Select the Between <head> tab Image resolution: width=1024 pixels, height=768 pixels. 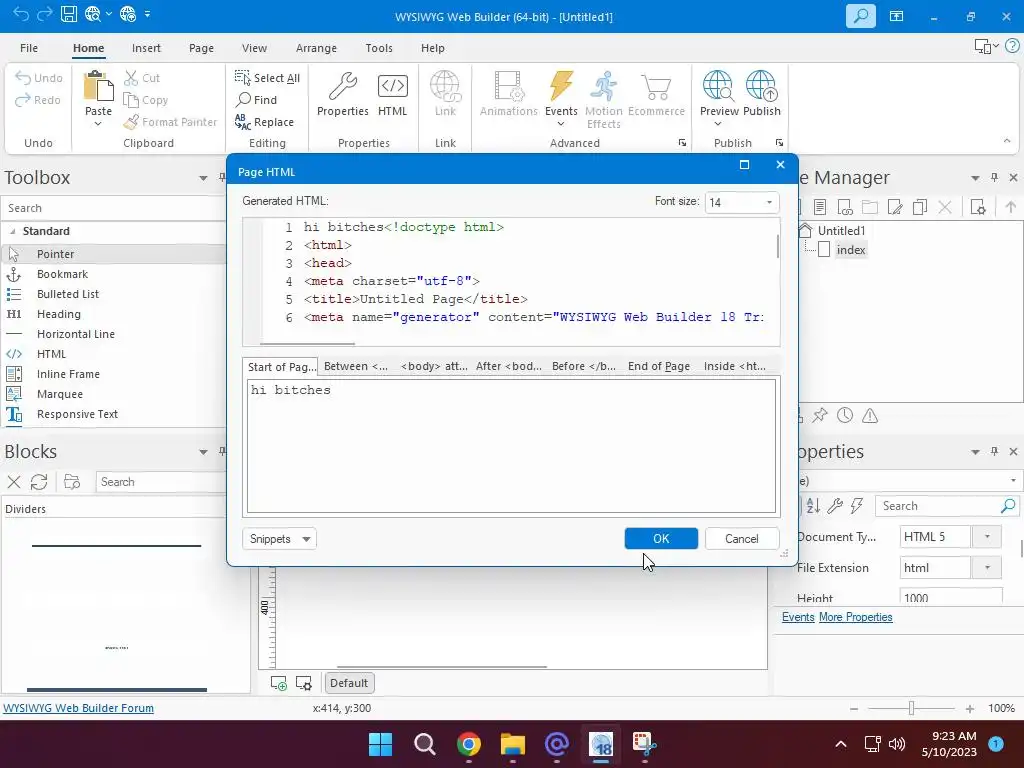(356, 366)
